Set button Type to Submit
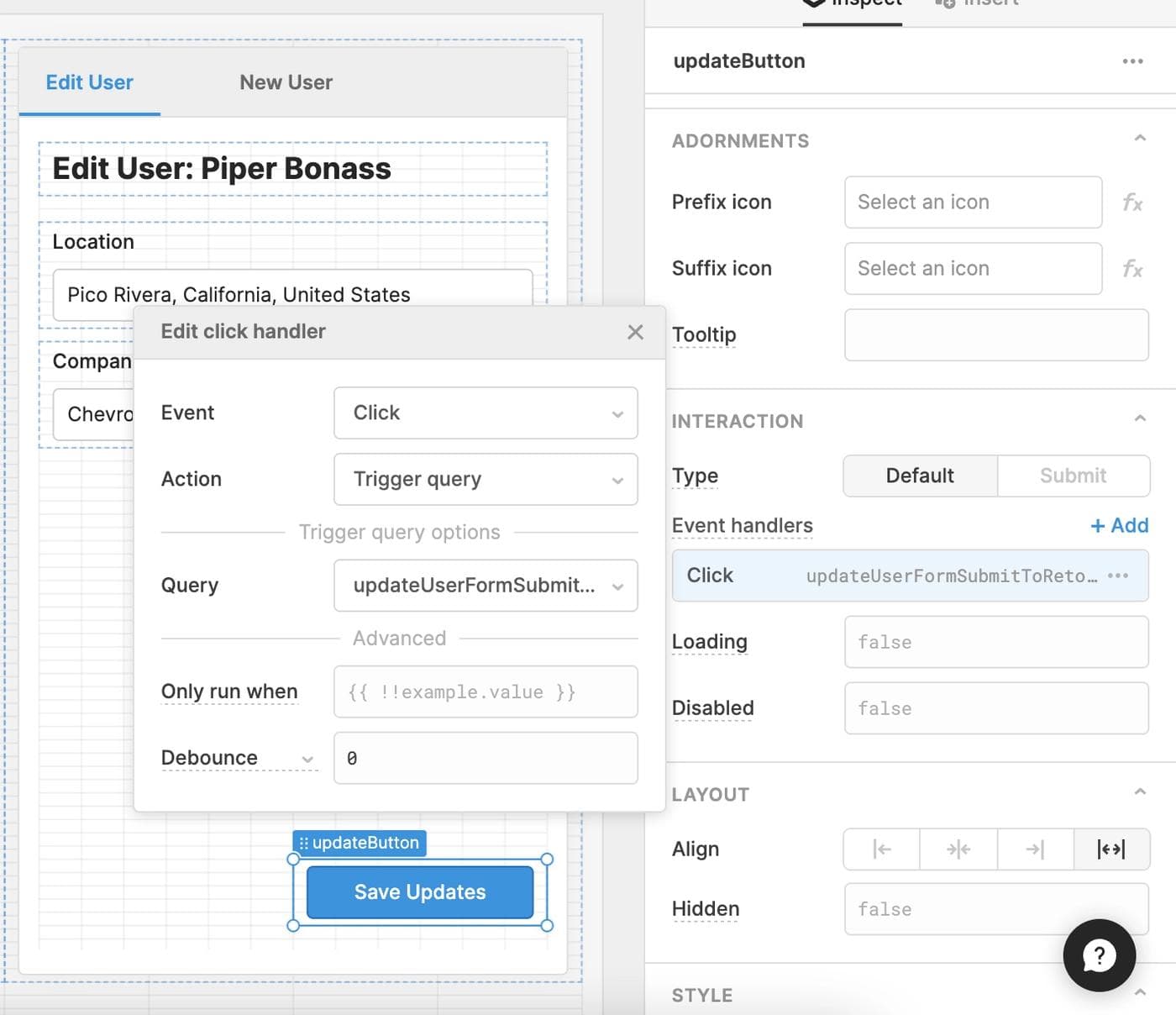Screen dimensions: 1176x1015 pos(1073,476)
